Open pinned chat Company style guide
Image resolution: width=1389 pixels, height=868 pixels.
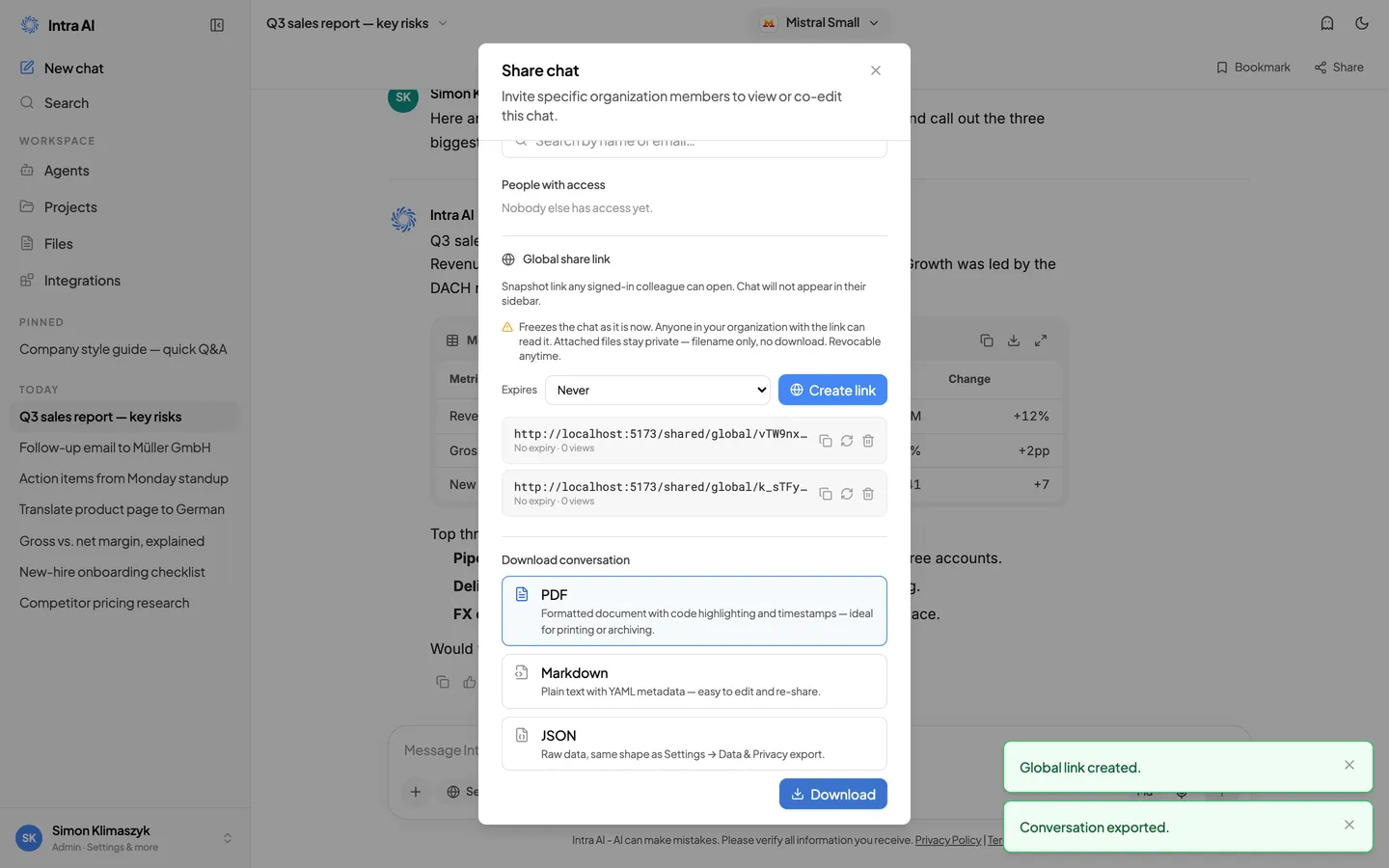125,349
